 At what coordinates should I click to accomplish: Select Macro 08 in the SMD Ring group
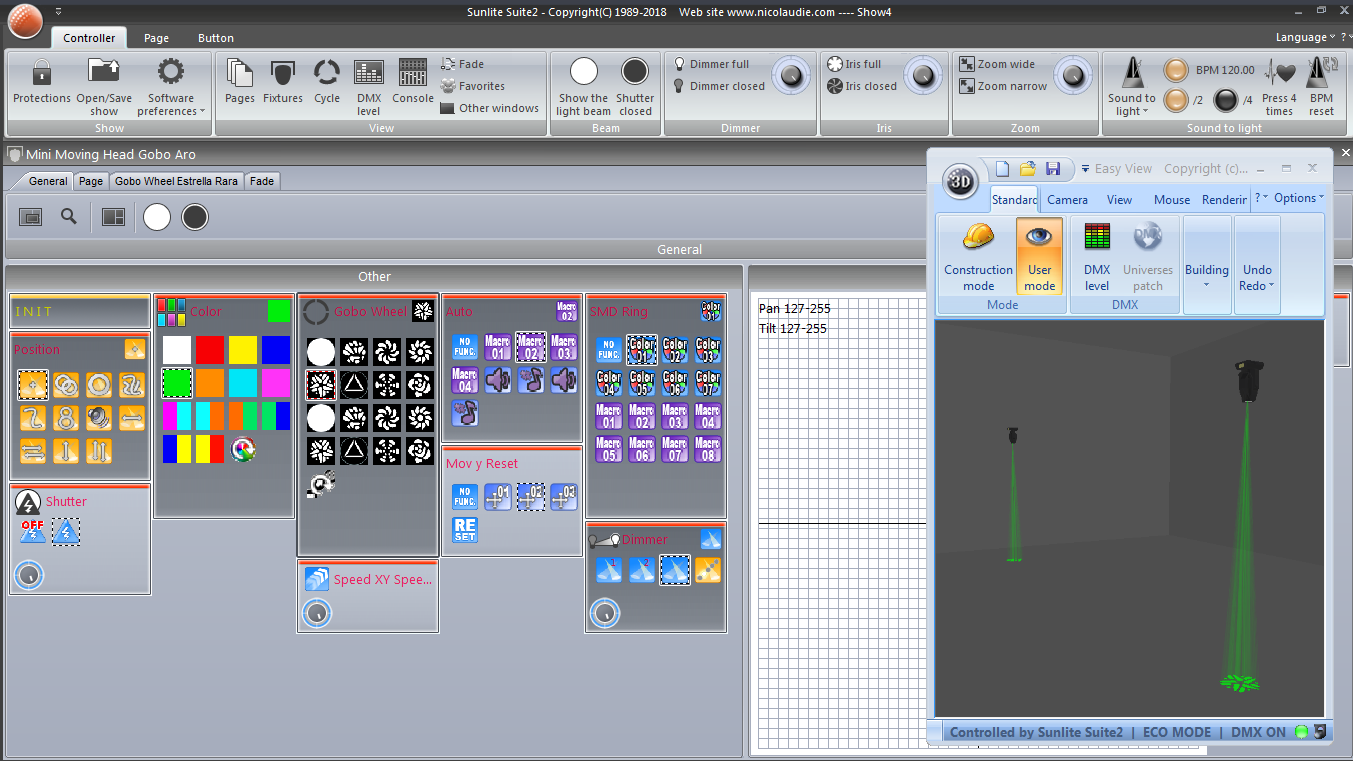[x=708, y=449]
